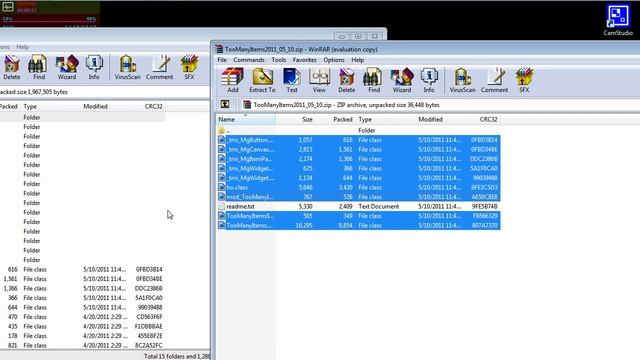Sort by the Name column header
The height and width of the screenshot is (360, 640).
[x=246, y=119]
